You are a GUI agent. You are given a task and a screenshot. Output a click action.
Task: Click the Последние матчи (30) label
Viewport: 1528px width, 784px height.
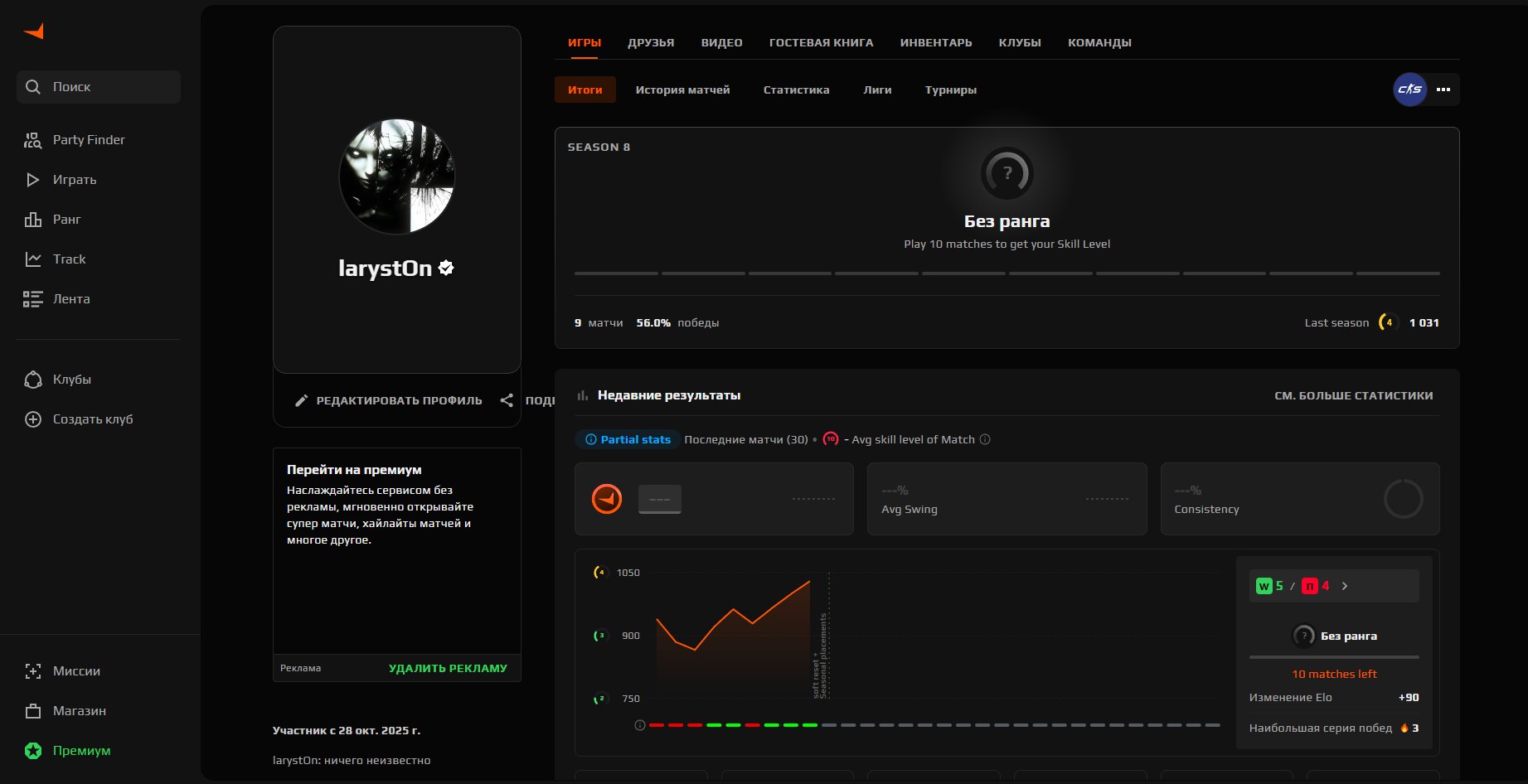pos(746,439)
